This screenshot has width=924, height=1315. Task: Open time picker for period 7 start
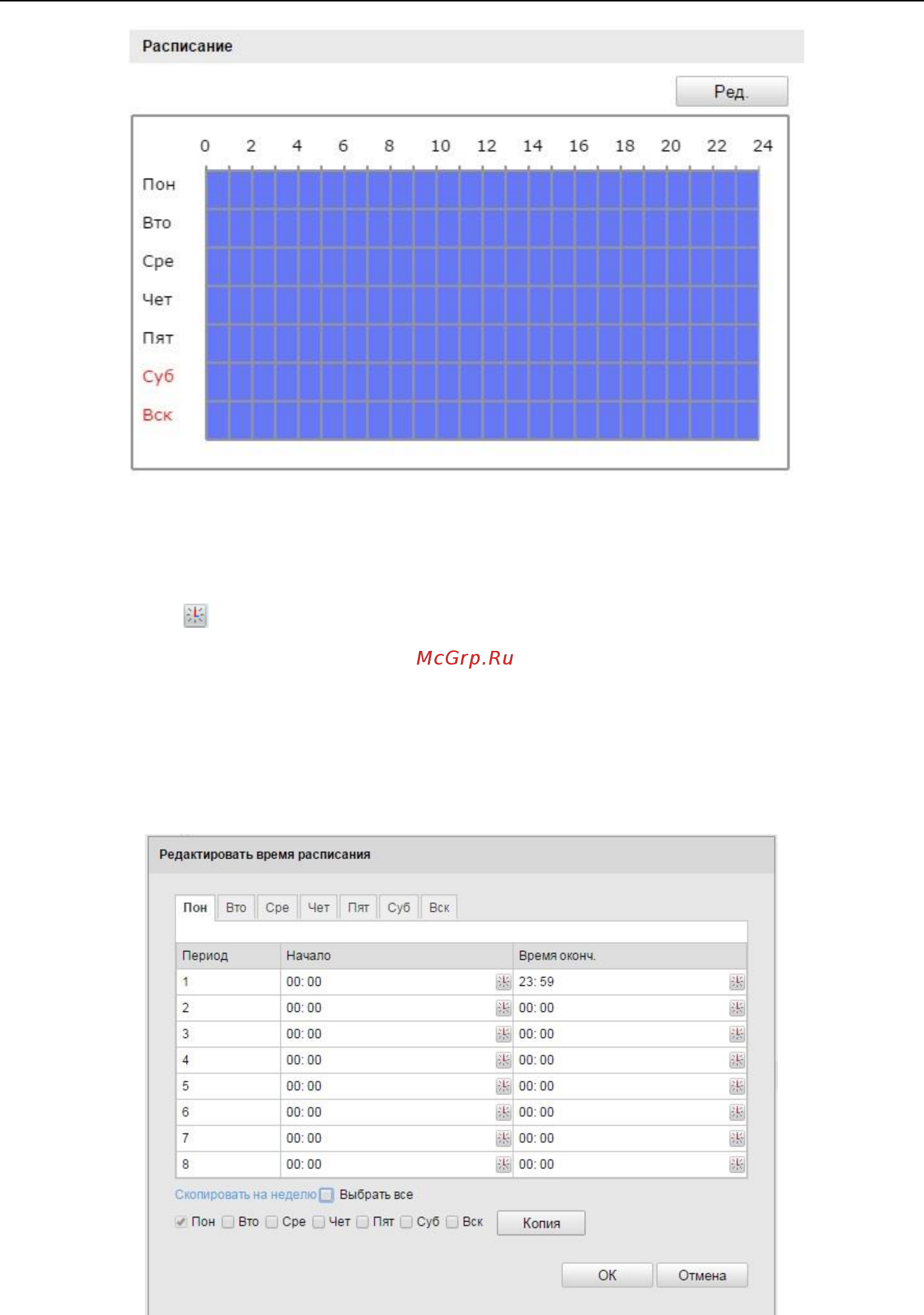pyautogui.click(x=503, y=1138)
